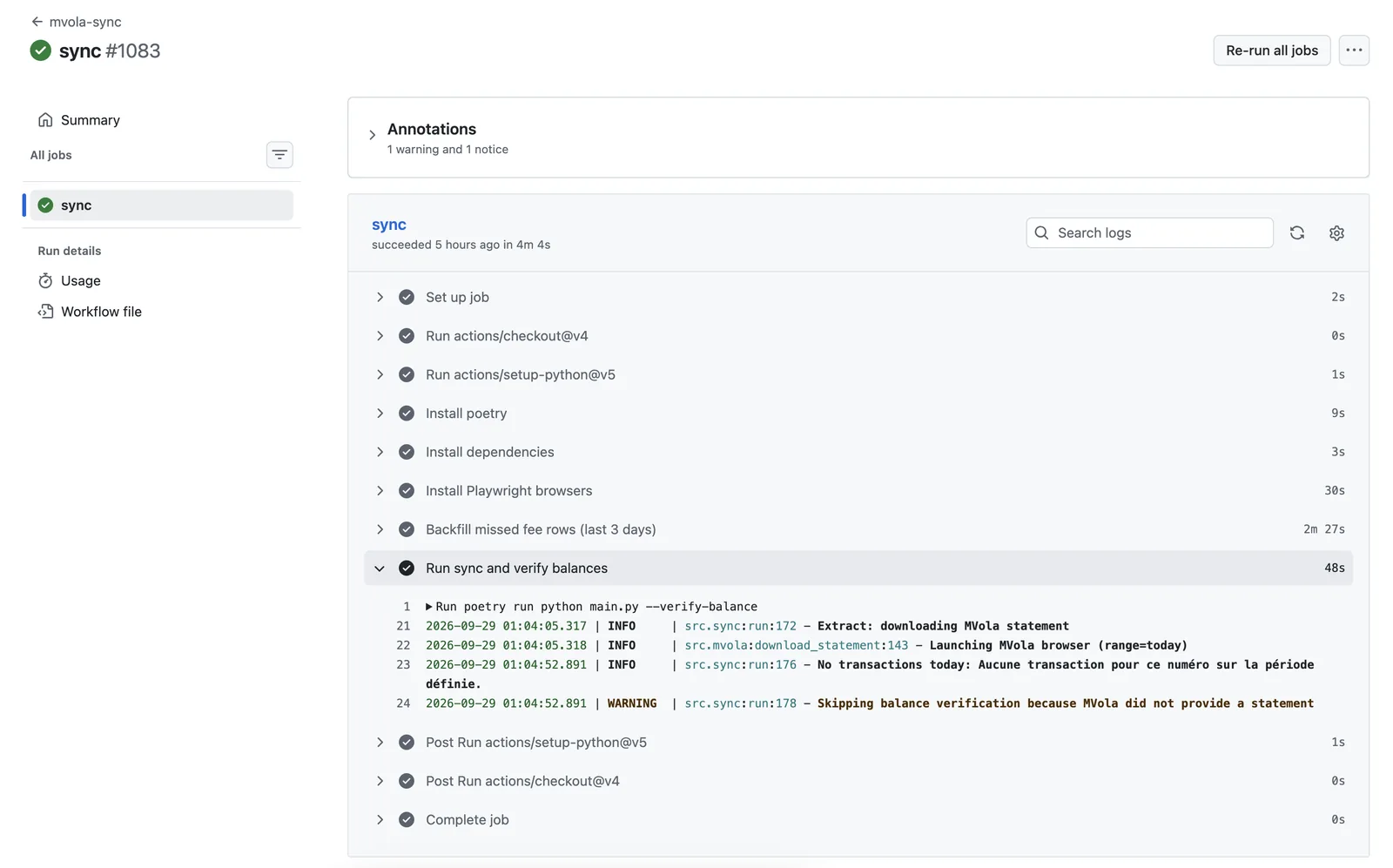Click the WARNING log line about skipping balance verification
The image size is (1393, 868).
click(870, 703)
